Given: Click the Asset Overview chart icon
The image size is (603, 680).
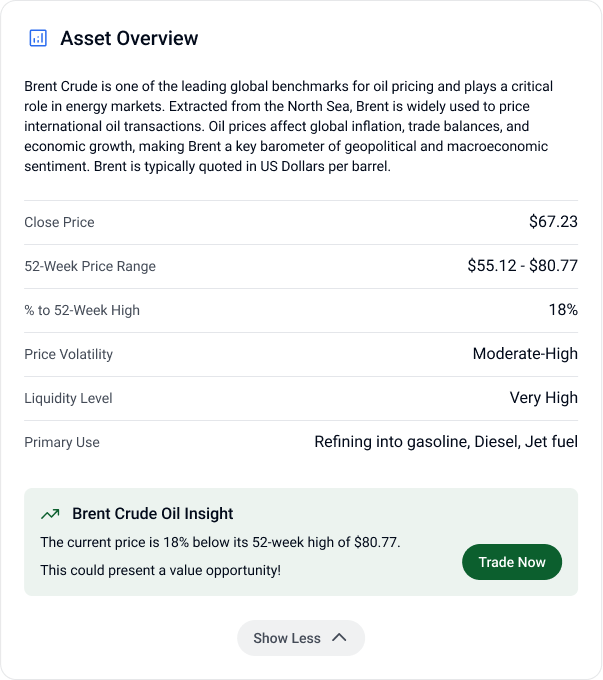Looking at the screenshot, I should coord(38,38).
